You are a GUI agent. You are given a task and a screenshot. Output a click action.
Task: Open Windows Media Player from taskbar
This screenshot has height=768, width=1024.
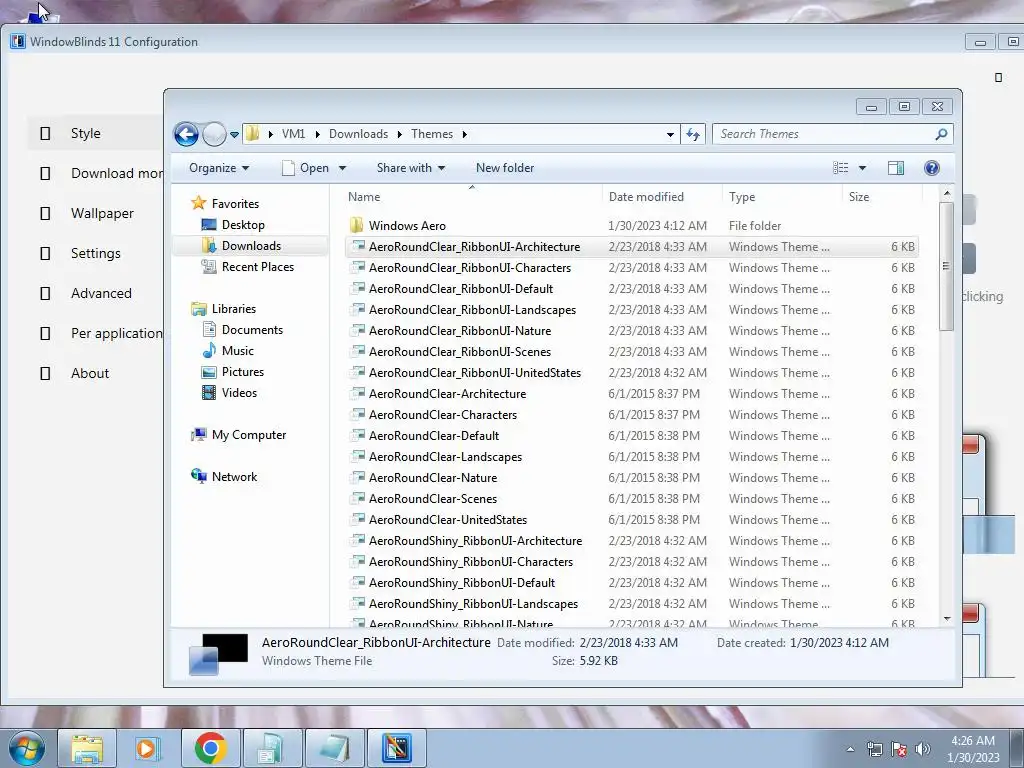(x=147, y=748)
